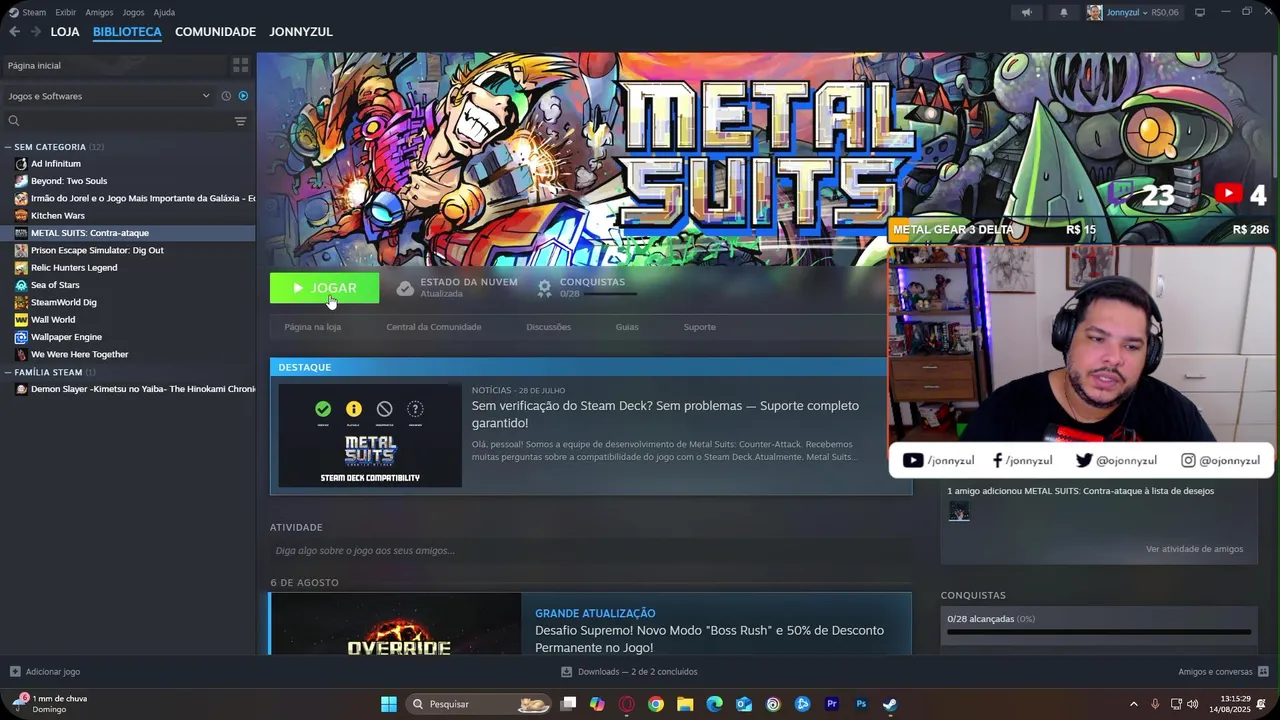Open Adobe Premiere Pro from taskbar

coord(832,704)
